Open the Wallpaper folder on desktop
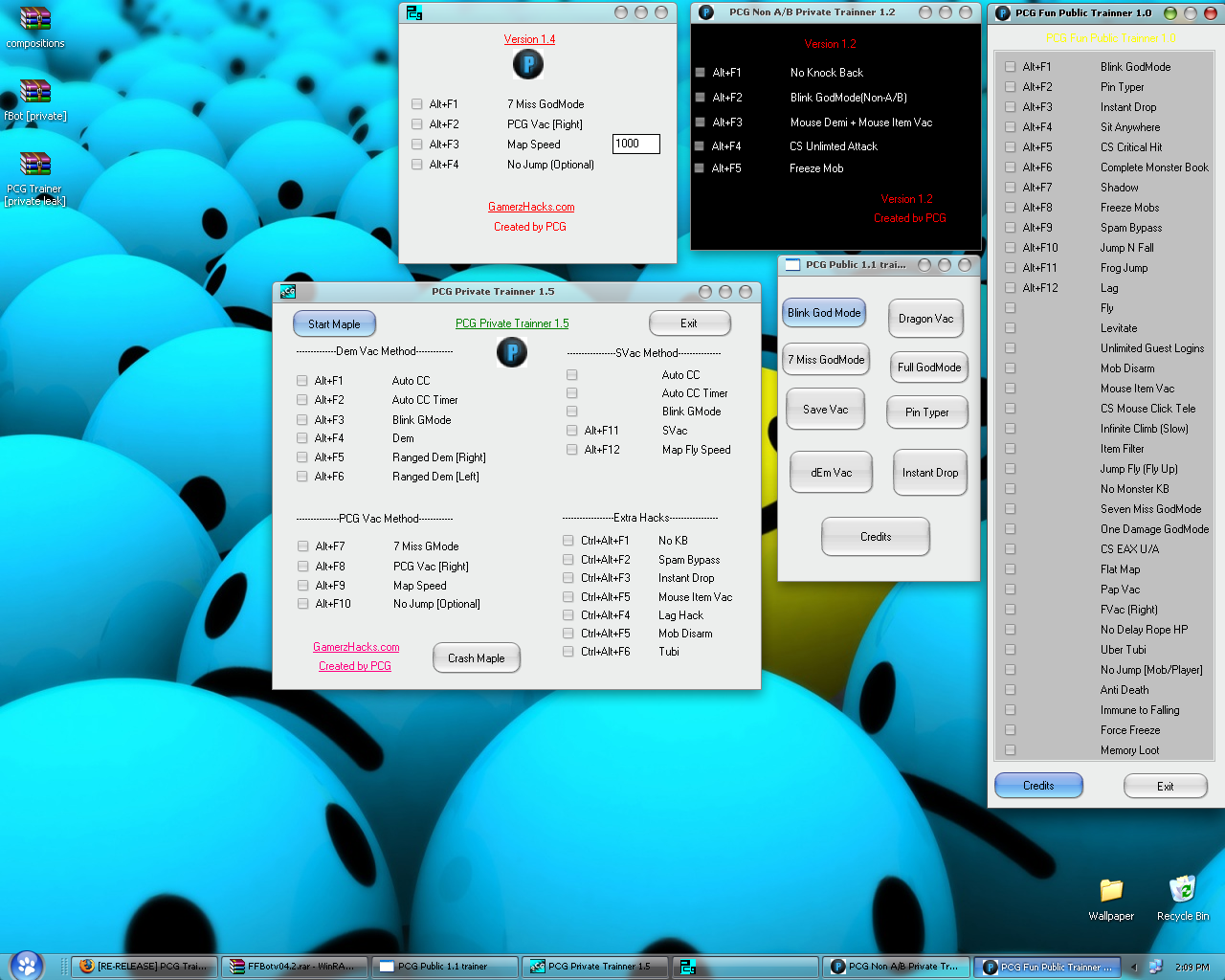Viewport: 1225px width, 980px height. pyautogui.click(x=1111, y=890)
